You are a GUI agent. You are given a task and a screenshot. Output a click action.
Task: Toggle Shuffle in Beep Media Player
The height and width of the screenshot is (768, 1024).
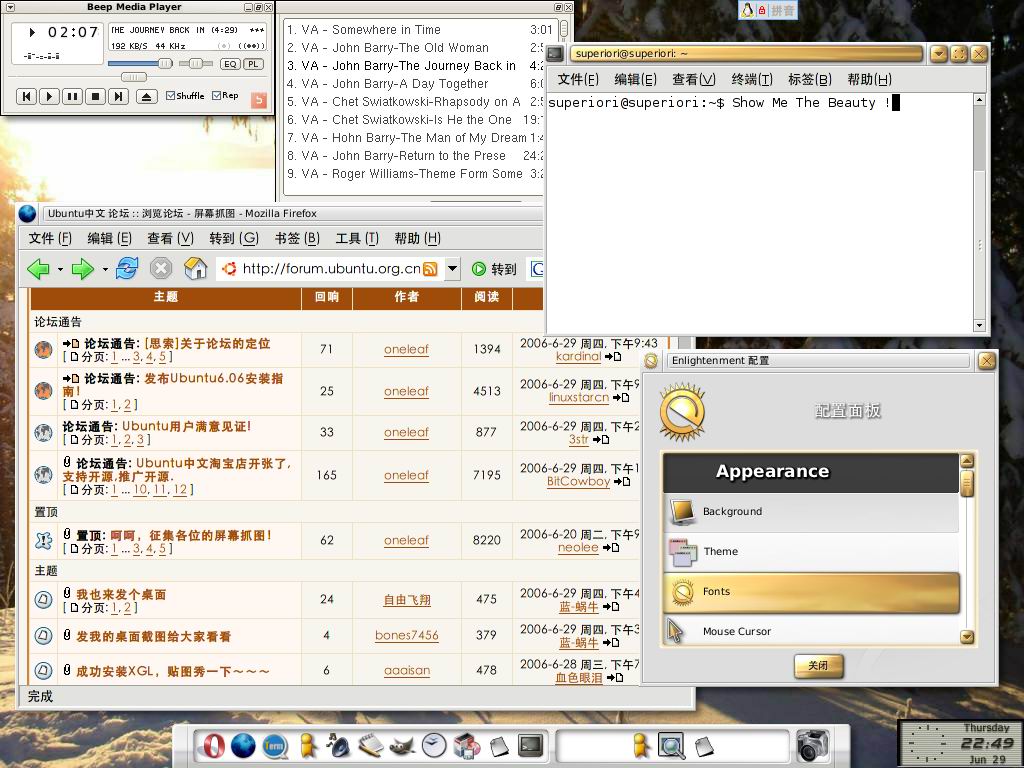tap(185, 95)
